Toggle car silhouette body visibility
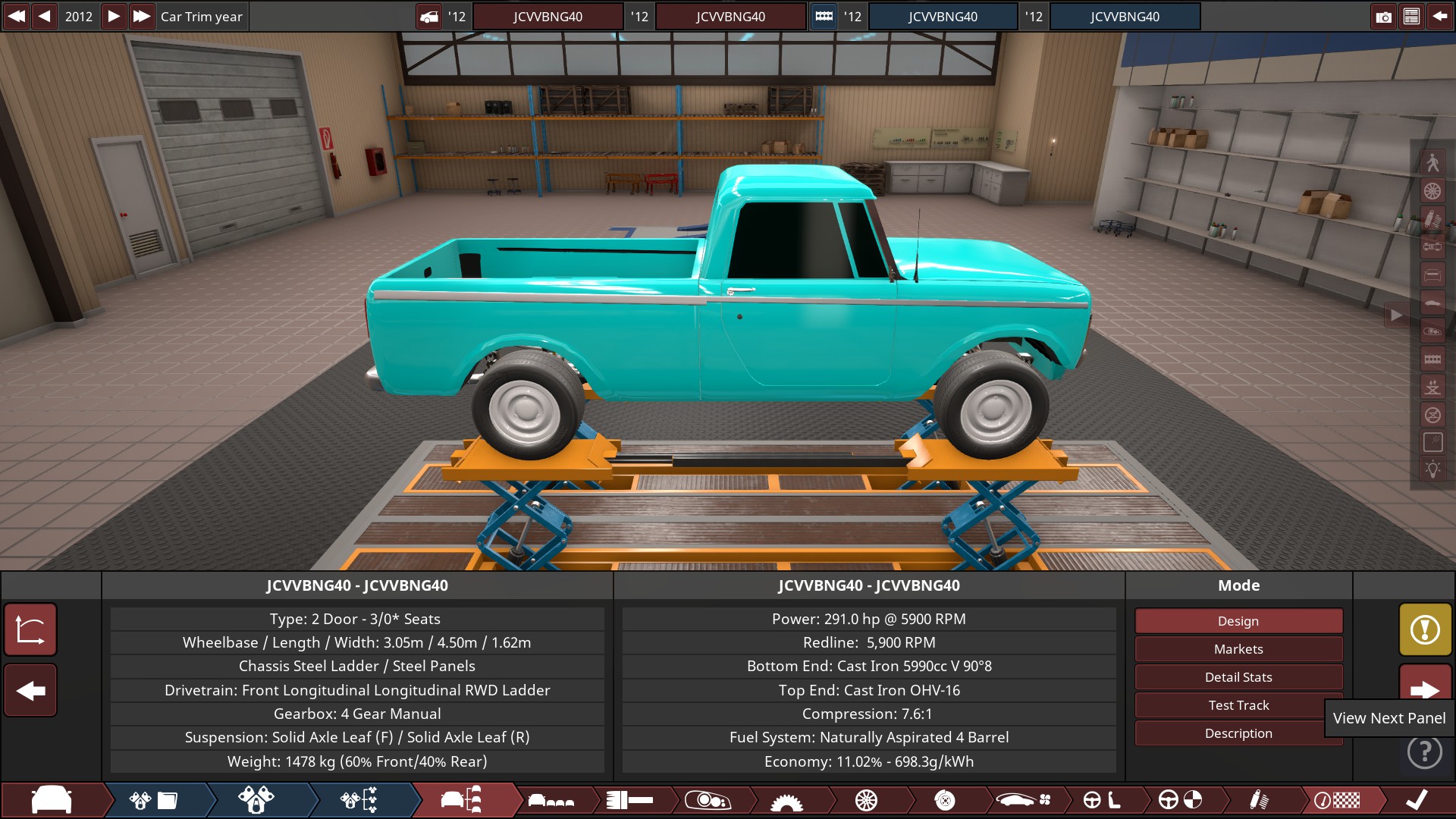 point(1432,303)
